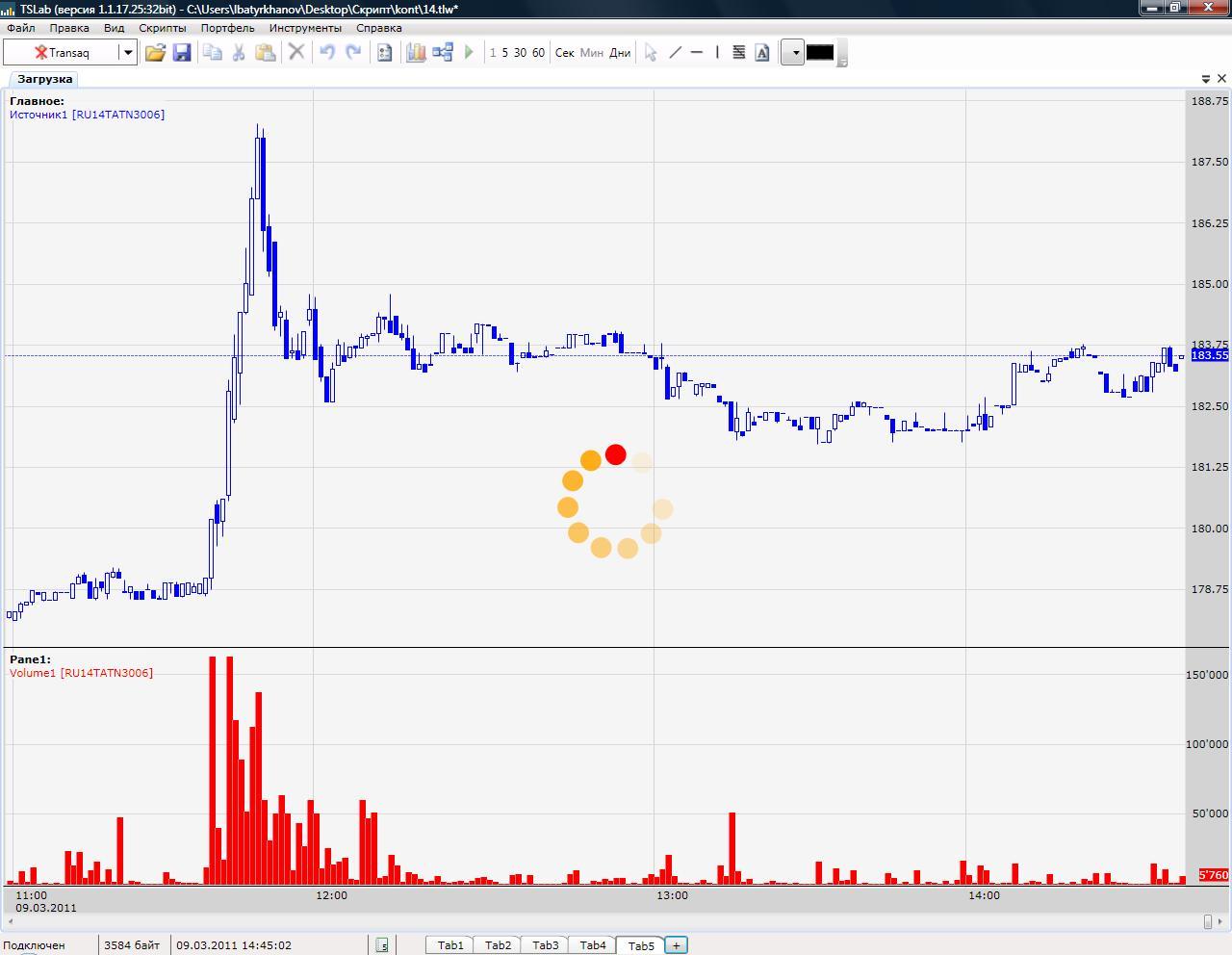Open the Справка menu
The image size is (1232, 955).
point(379,28)
